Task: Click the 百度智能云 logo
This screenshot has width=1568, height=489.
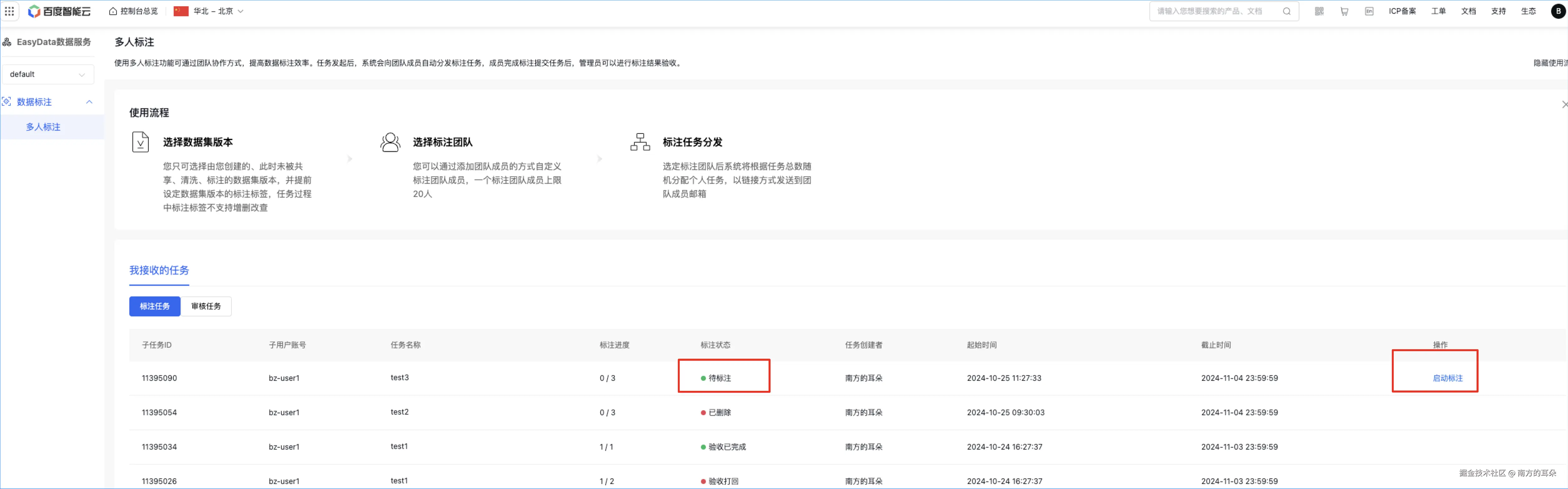Action: point(60,11)
